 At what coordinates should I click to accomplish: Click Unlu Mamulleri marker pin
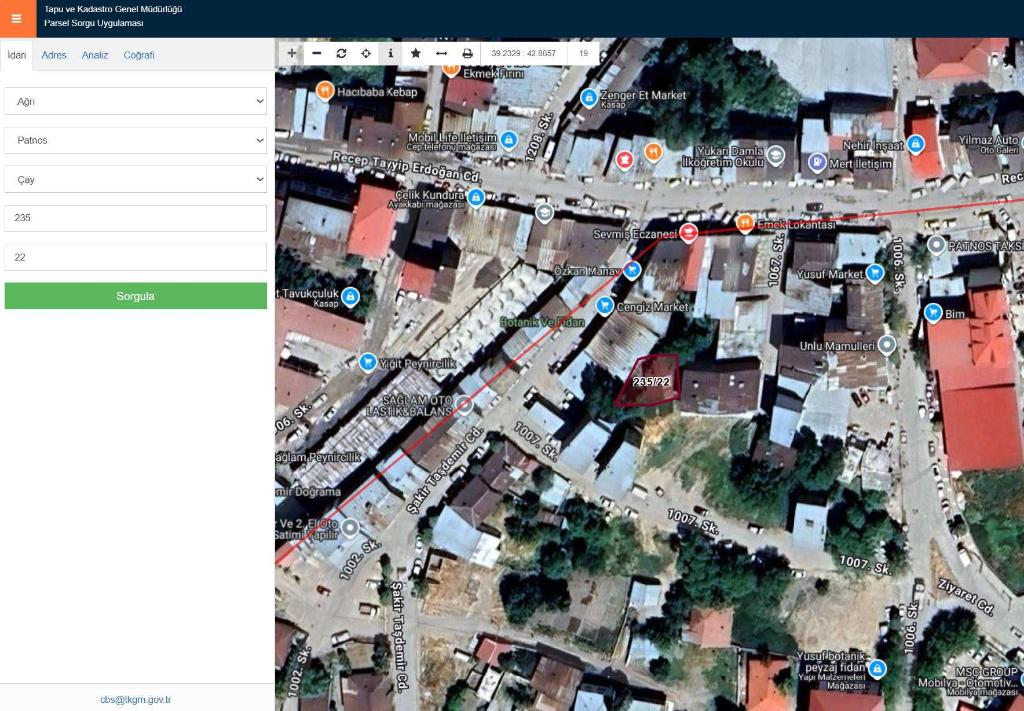pos(886,344)
